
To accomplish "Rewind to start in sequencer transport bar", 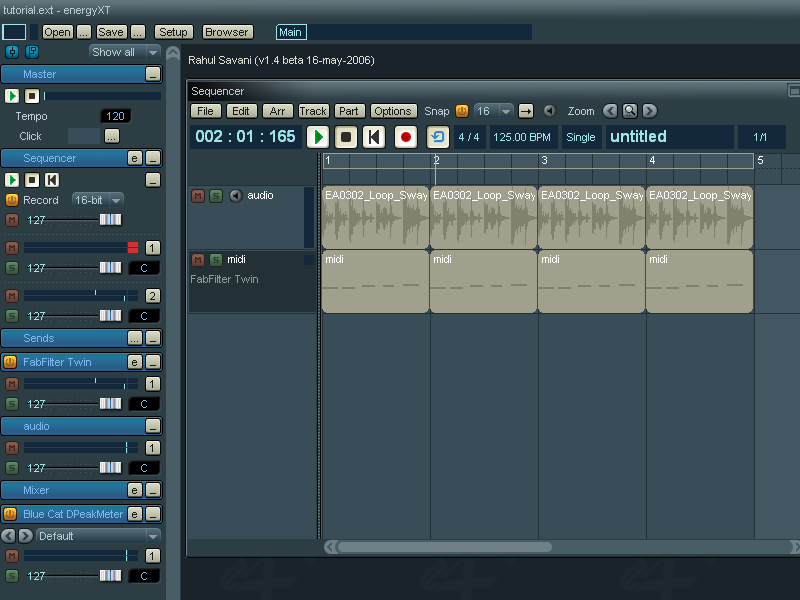I will point(373,137).
